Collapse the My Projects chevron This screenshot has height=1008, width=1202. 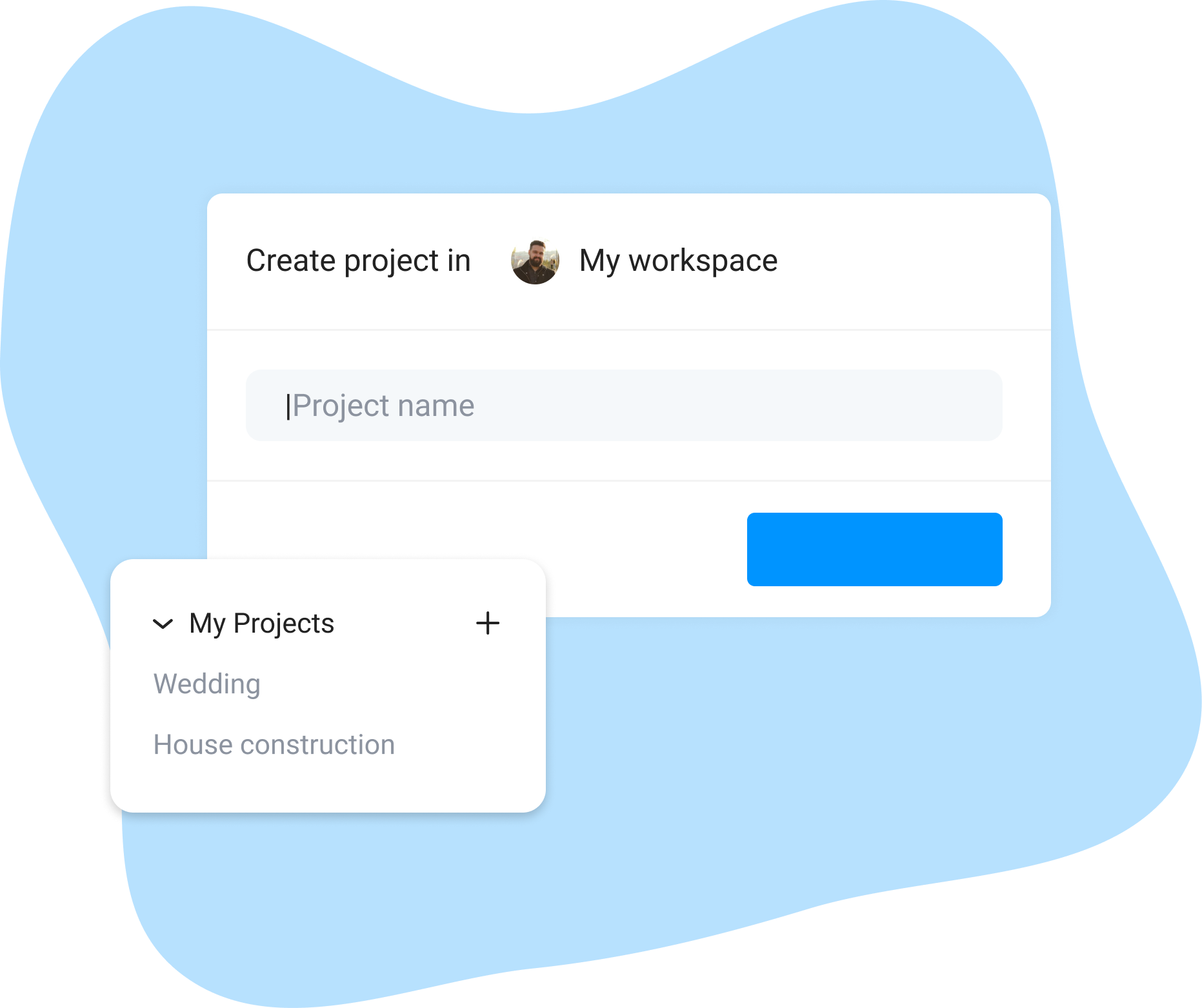pos(163,624)
